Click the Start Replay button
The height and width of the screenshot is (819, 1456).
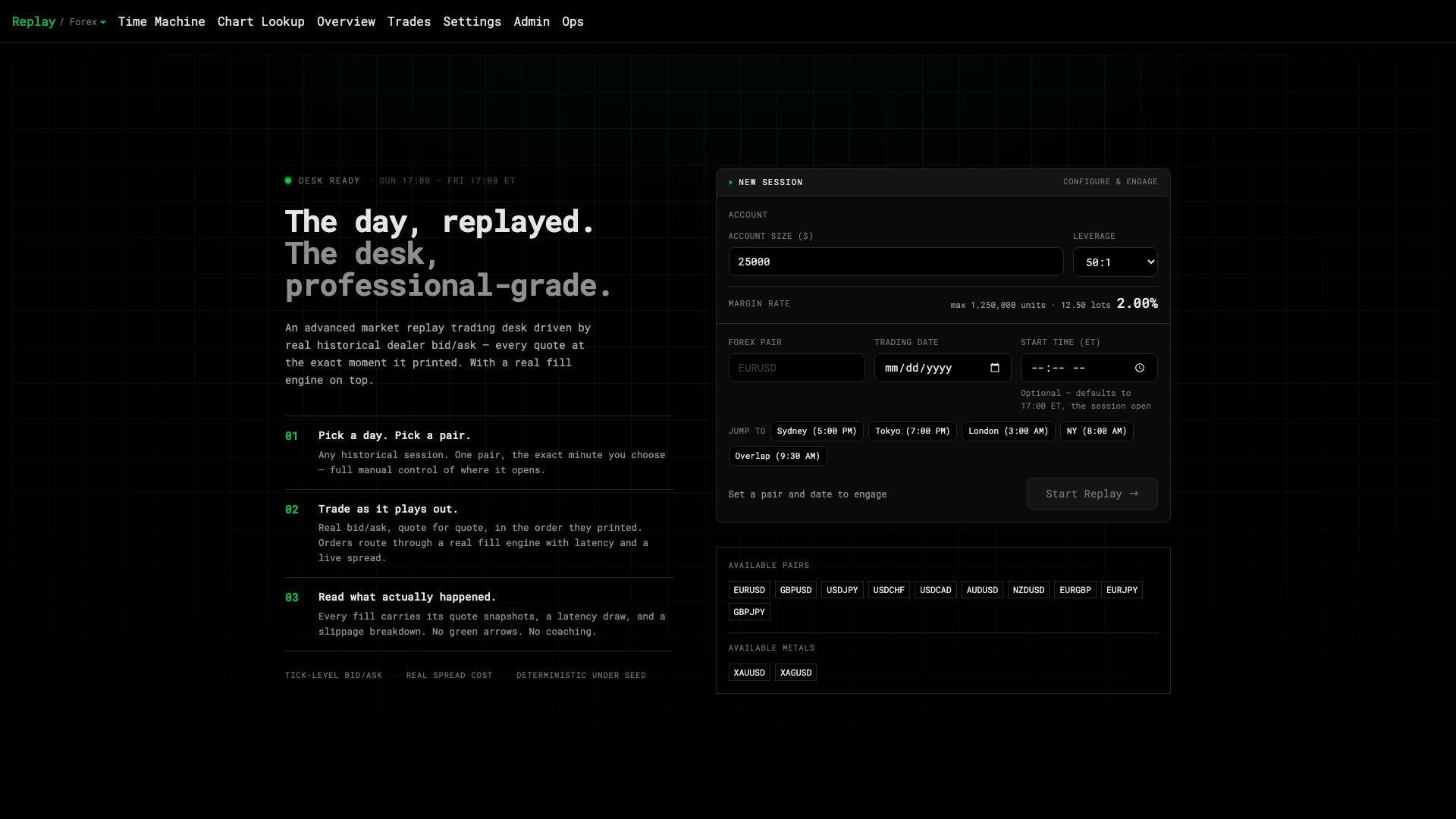click(x=1092, y=494)
